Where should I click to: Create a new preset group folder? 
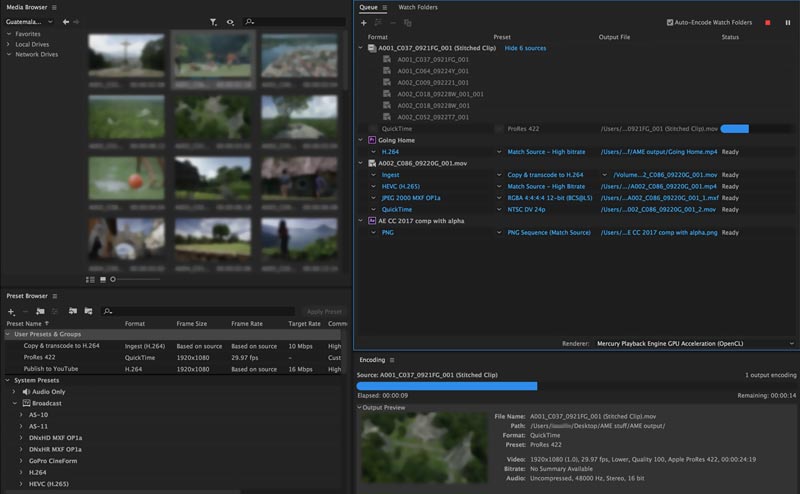(x=40, y=311)
